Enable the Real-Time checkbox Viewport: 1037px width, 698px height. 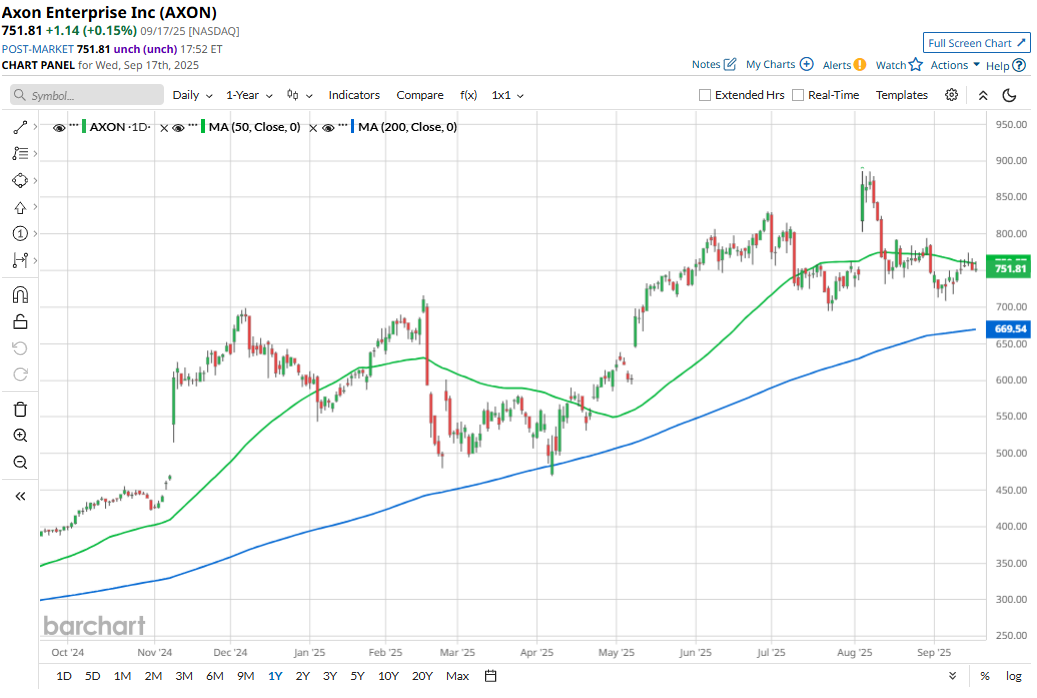click(798, 95)
